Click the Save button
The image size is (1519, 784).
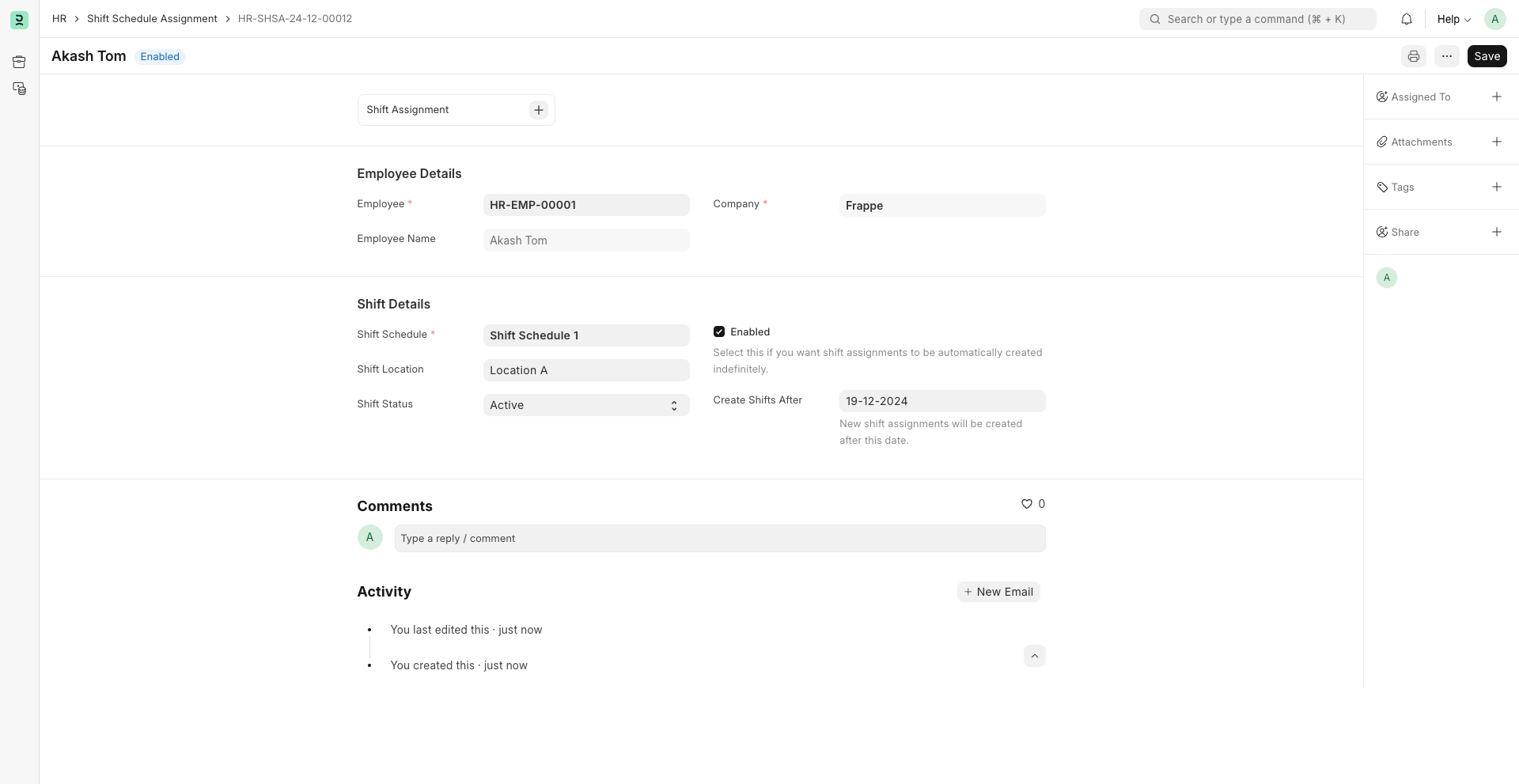1487,56
